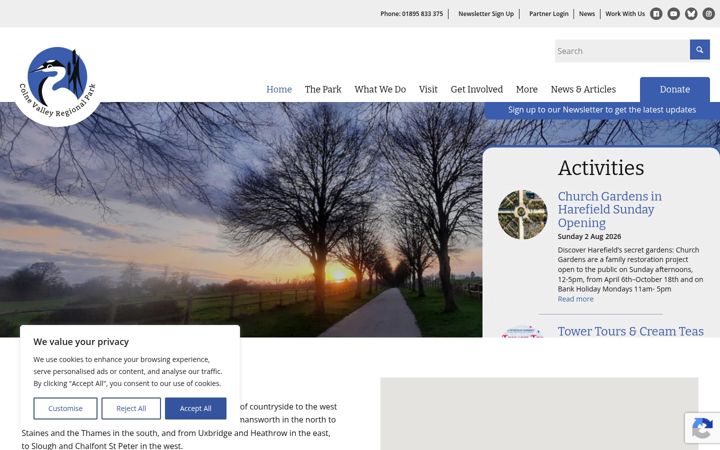Open the Instagram social icon
The image size is (720, 450).
pyautogui.click(x=709, y=14)
